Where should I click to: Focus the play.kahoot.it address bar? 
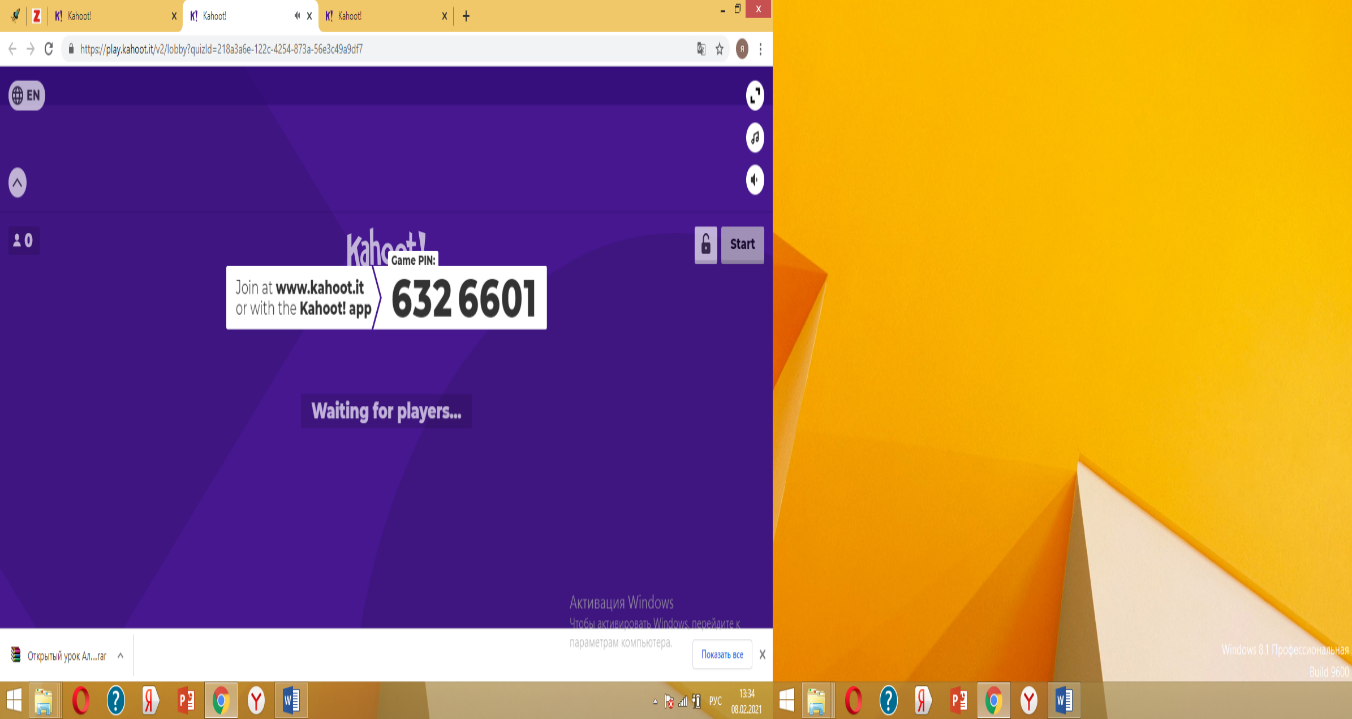tap(380, 48)
